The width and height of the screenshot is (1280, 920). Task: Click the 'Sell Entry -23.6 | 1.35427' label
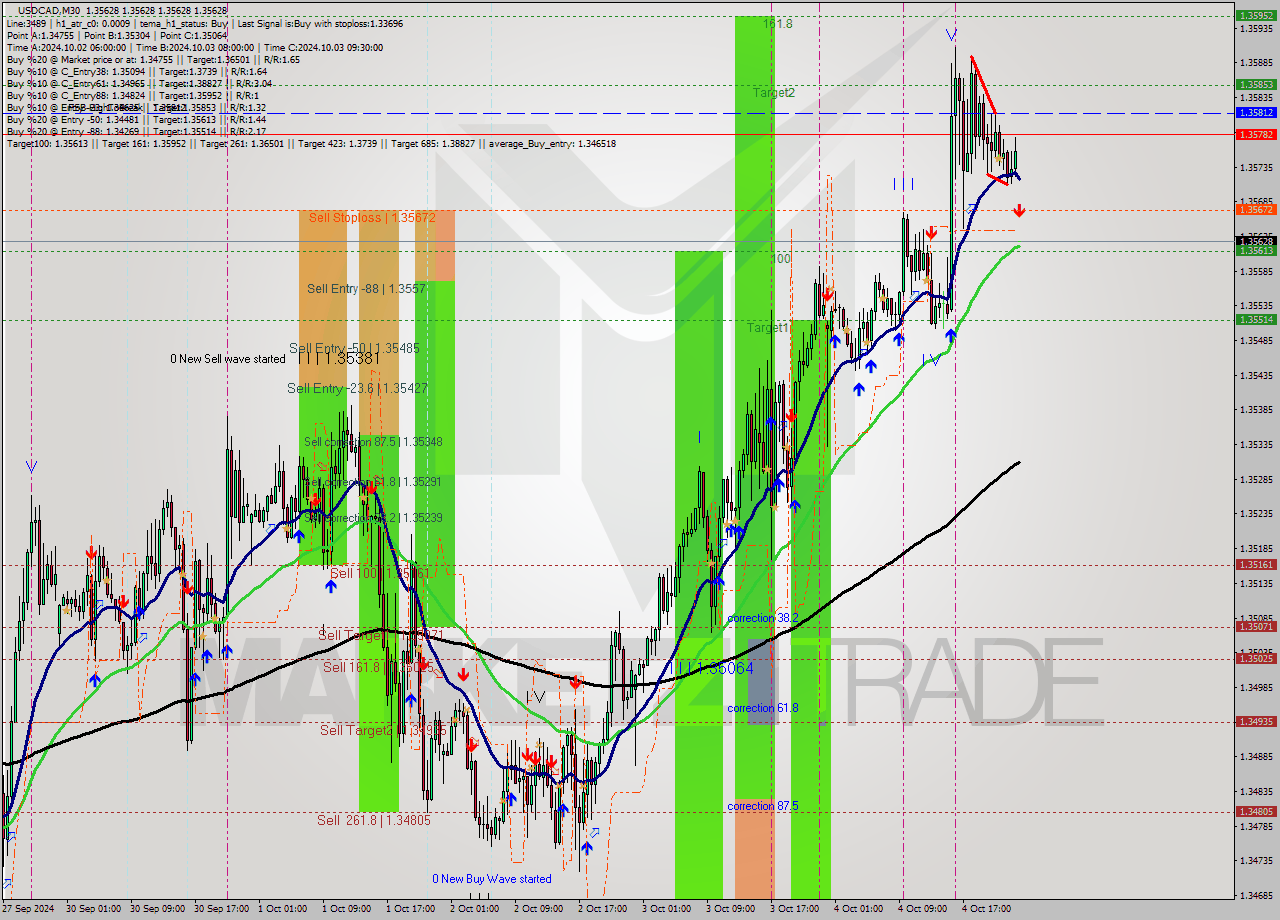tap(357, 388)
